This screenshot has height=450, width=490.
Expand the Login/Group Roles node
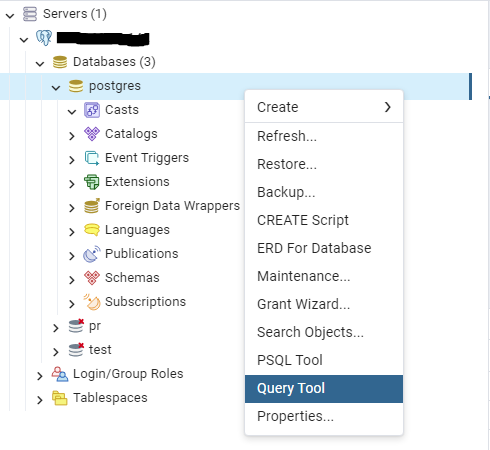(40, 376)
